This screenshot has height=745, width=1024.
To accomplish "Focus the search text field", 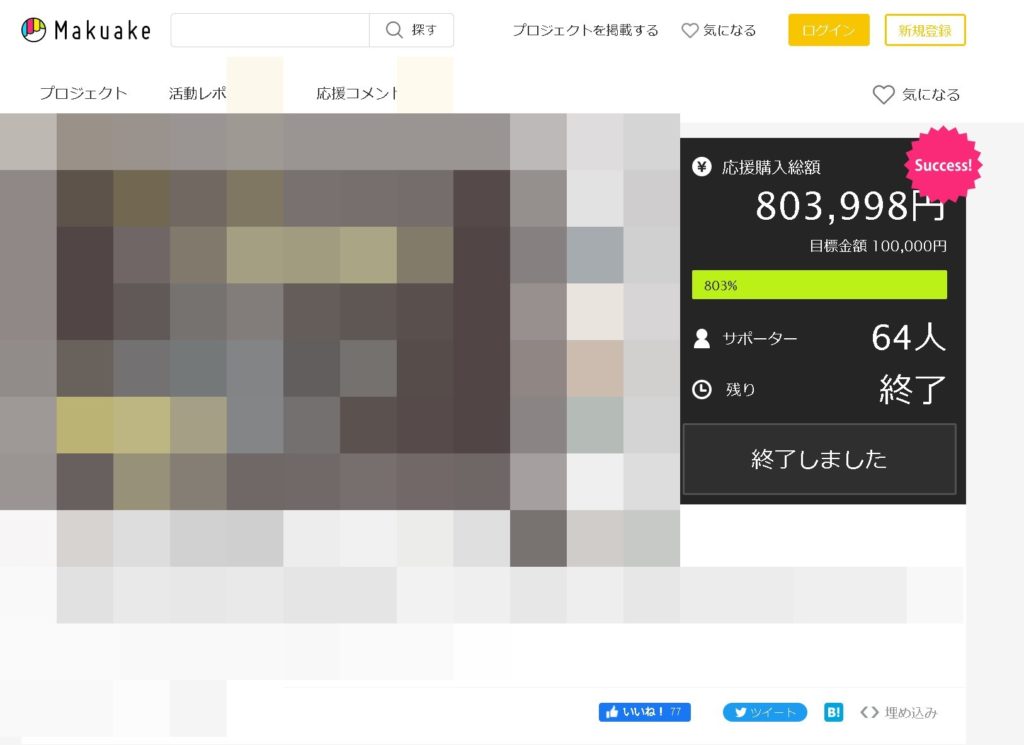I will point(270,30).
